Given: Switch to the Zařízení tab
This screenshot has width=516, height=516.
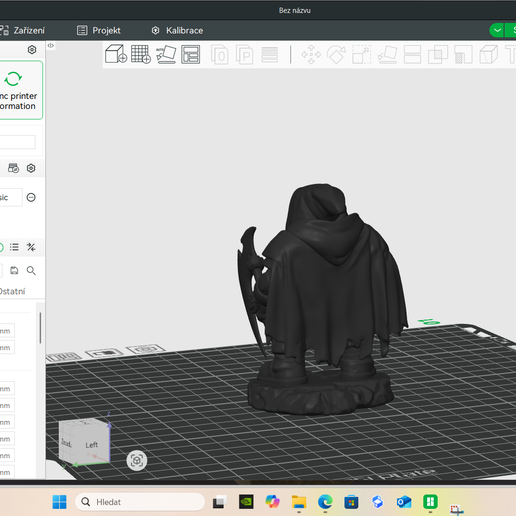Looking at the screenshot, I should pos(22,30).
